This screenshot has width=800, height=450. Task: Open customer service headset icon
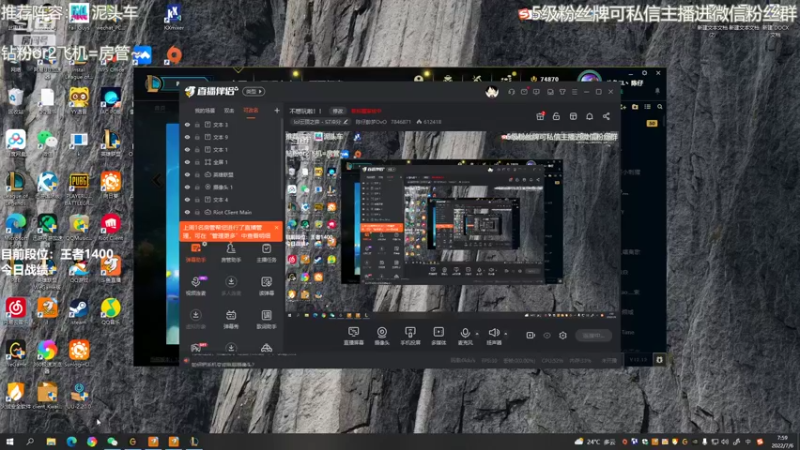(x=511, y=92)
